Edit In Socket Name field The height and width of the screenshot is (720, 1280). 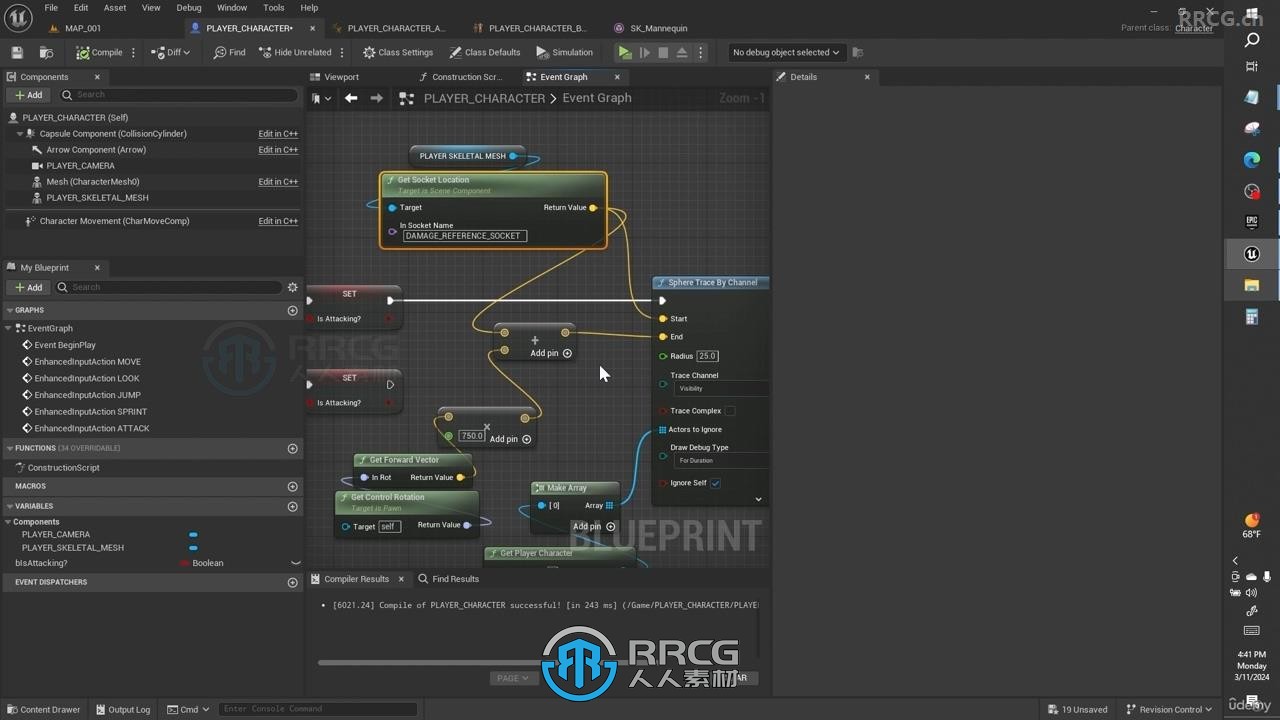pyautogui.click(x=464, y=236)
